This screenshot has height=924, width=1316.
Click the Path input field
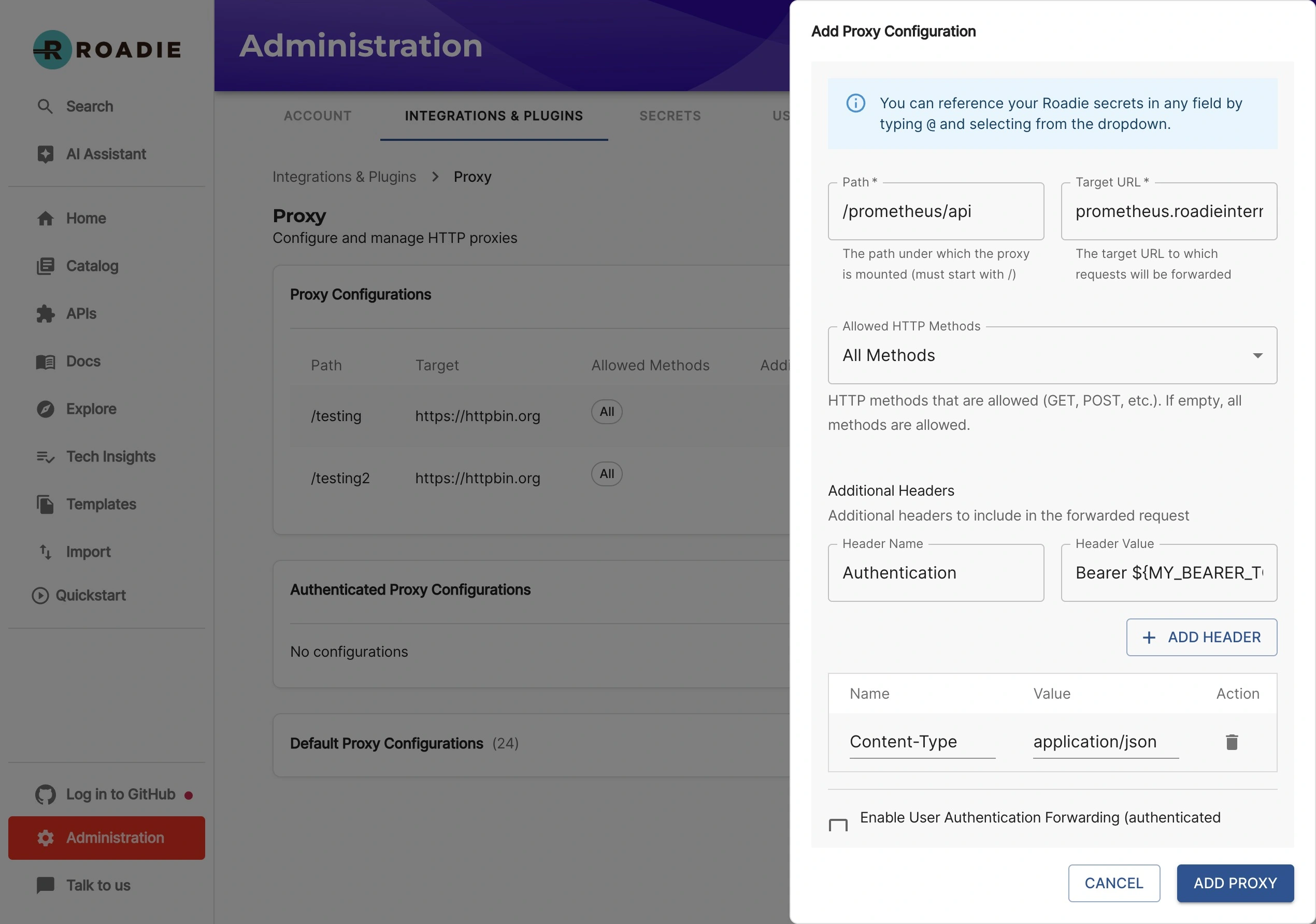point(935,211)
